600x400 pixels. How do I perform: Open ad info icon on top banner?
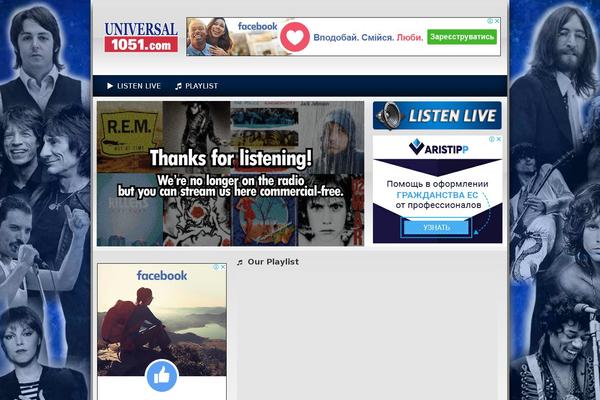pyautogui.click(x=490, y=21)
